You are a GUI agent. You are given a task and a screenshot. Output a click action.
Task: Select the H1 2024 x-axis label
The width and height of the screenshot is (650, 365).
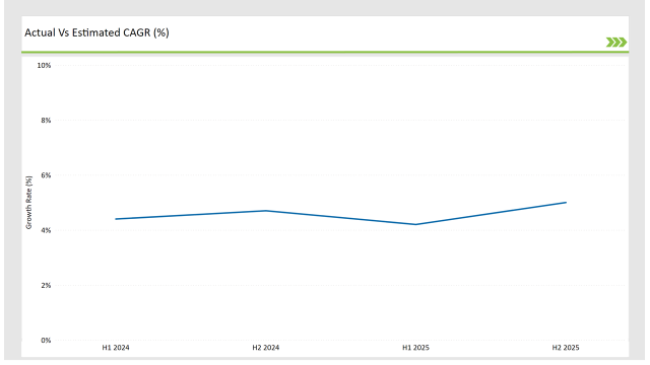116,348
